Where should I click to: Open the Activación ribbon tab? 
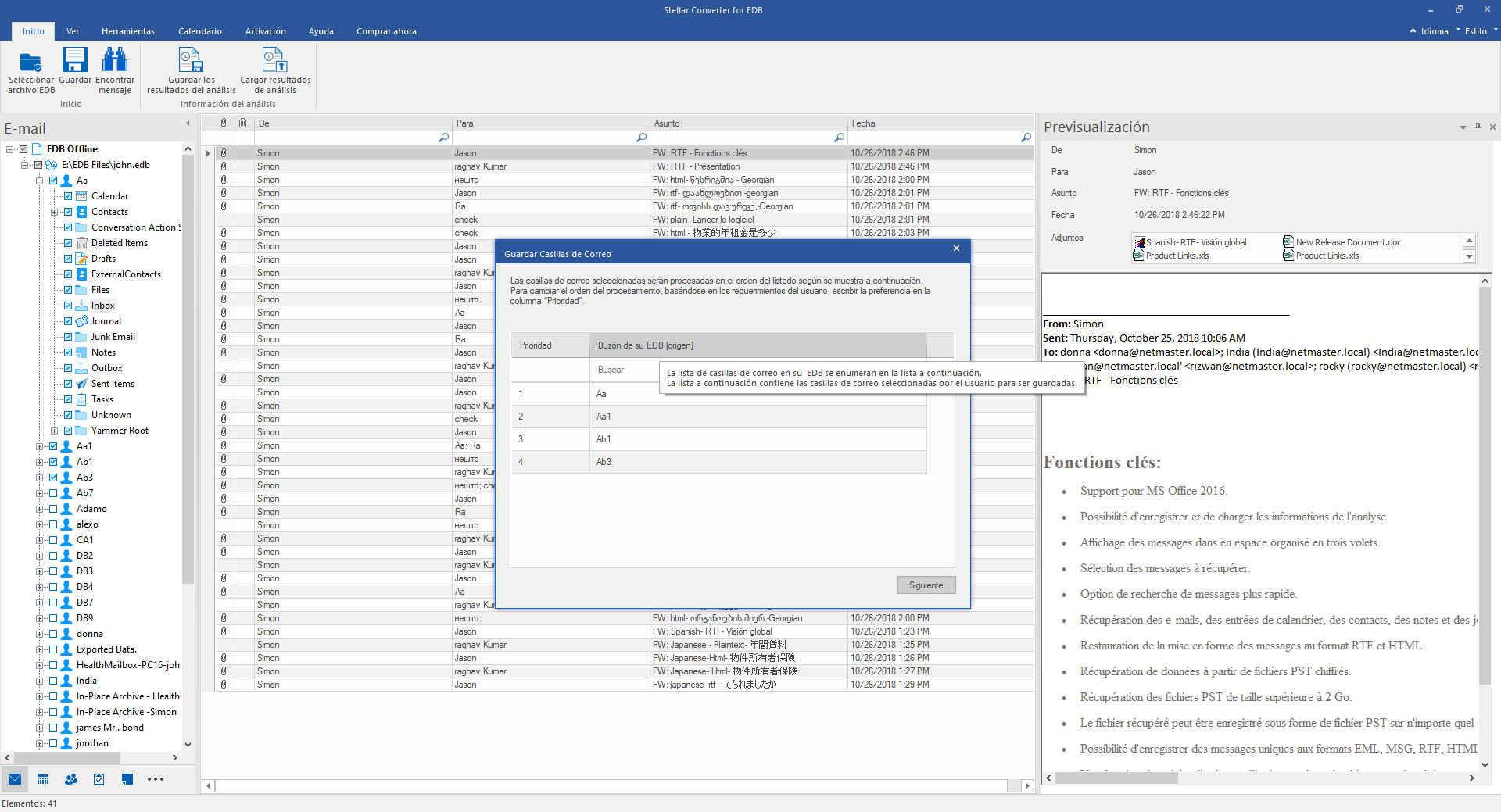266,31
